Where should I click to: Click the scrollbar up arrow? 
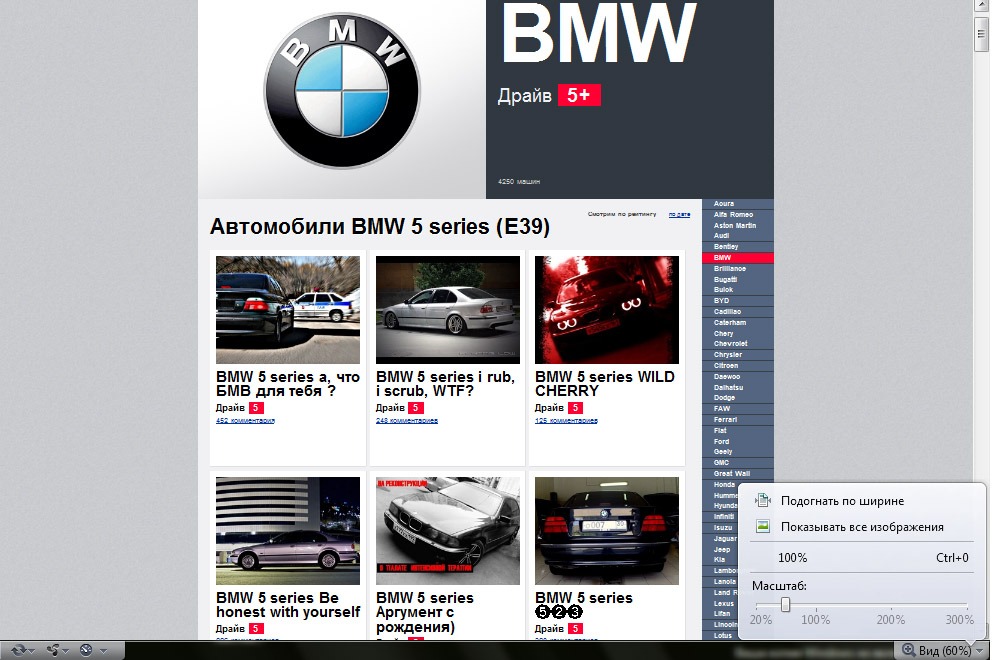981,6
